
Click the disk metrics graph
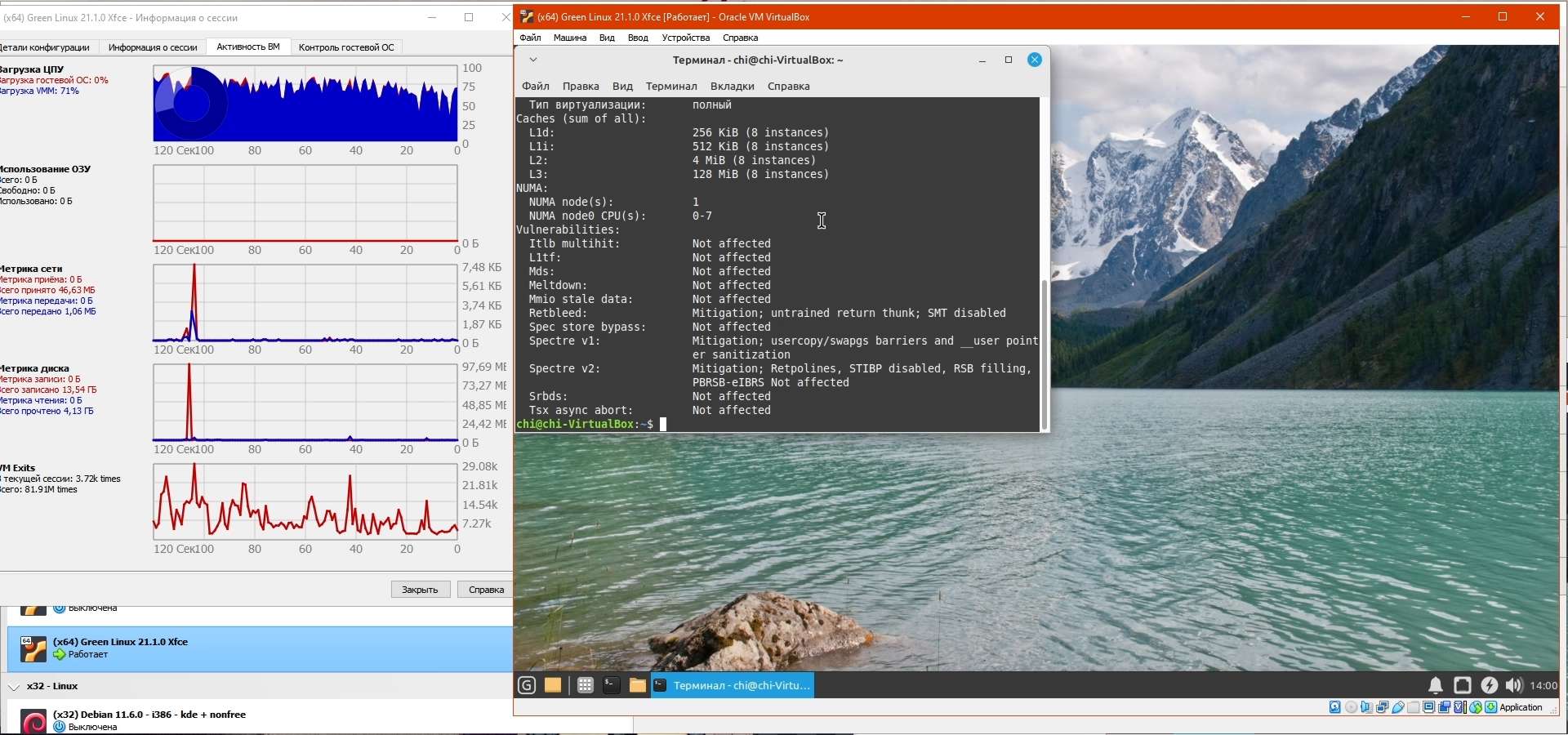point(305,403)
